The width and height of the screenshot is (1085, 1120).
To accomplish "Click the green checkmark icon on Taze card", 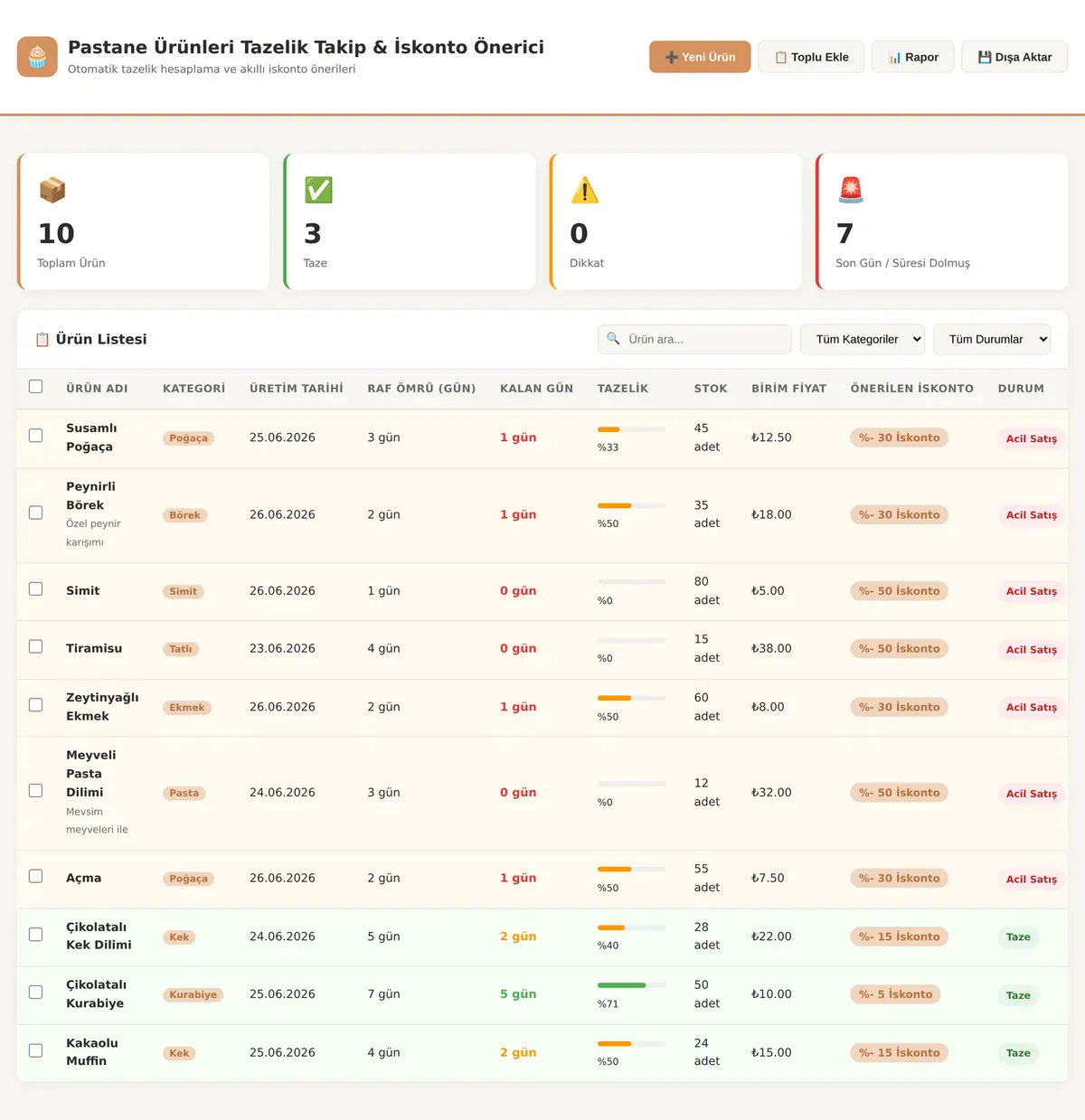I will click(x=318, y=190).
